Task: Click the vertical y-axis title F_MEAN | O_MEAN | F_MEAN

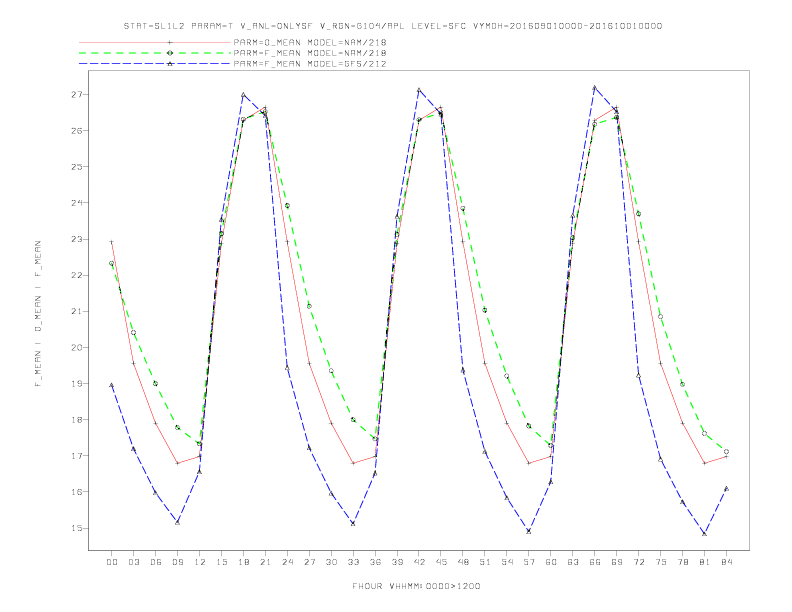Action: [38, 314]
